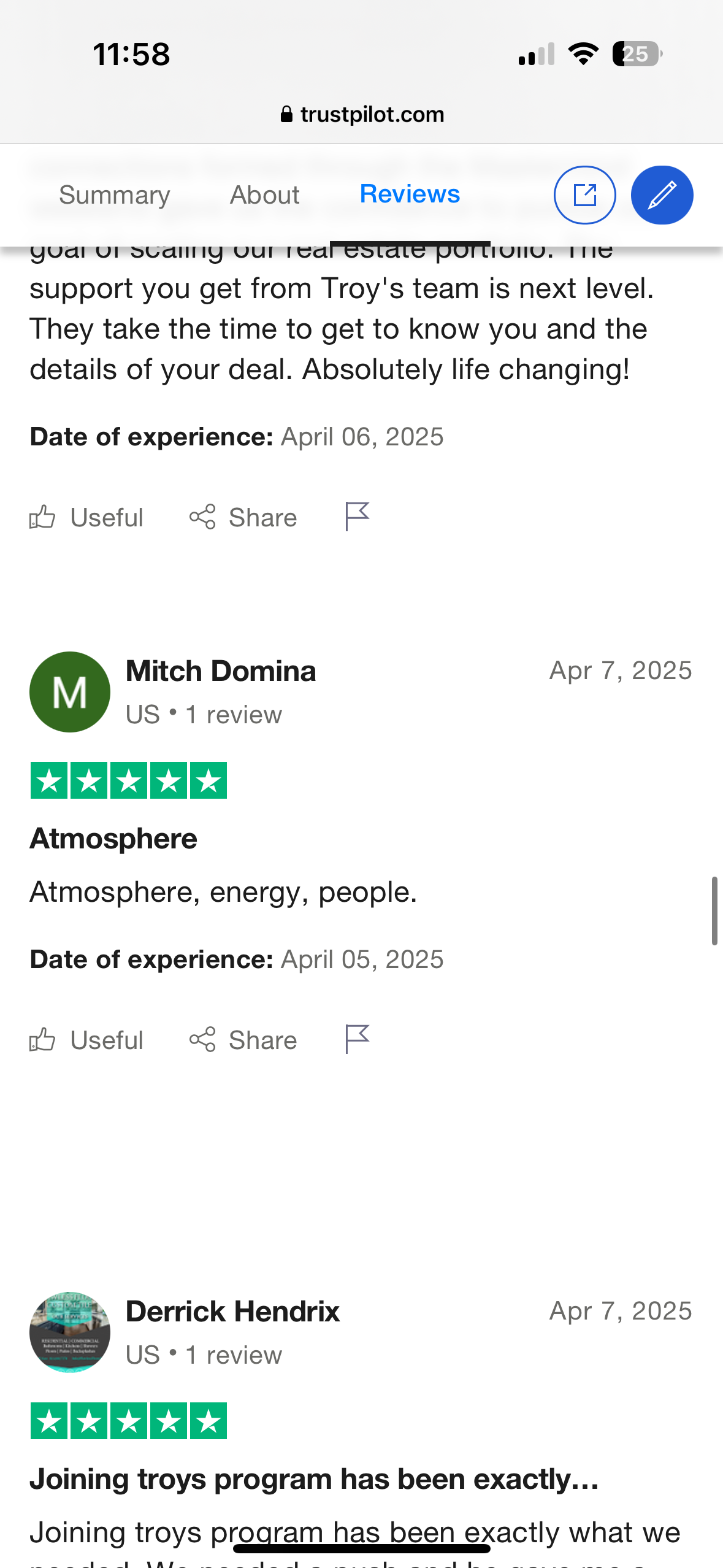
Task: Open the 'Joining troys program' review title
Action: click(x=315, y=1479)
